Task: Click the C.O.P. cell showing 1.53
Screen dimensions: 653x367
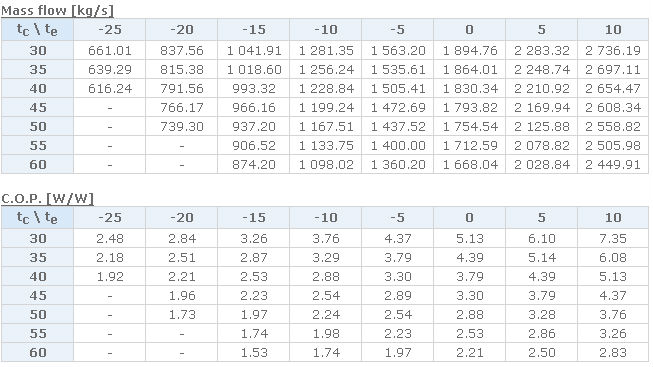Action: [x=254, y=352]
